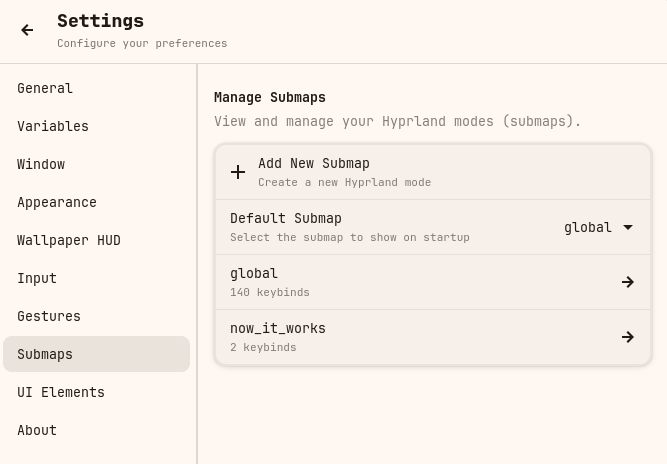Select the Input section

[37, 278]
